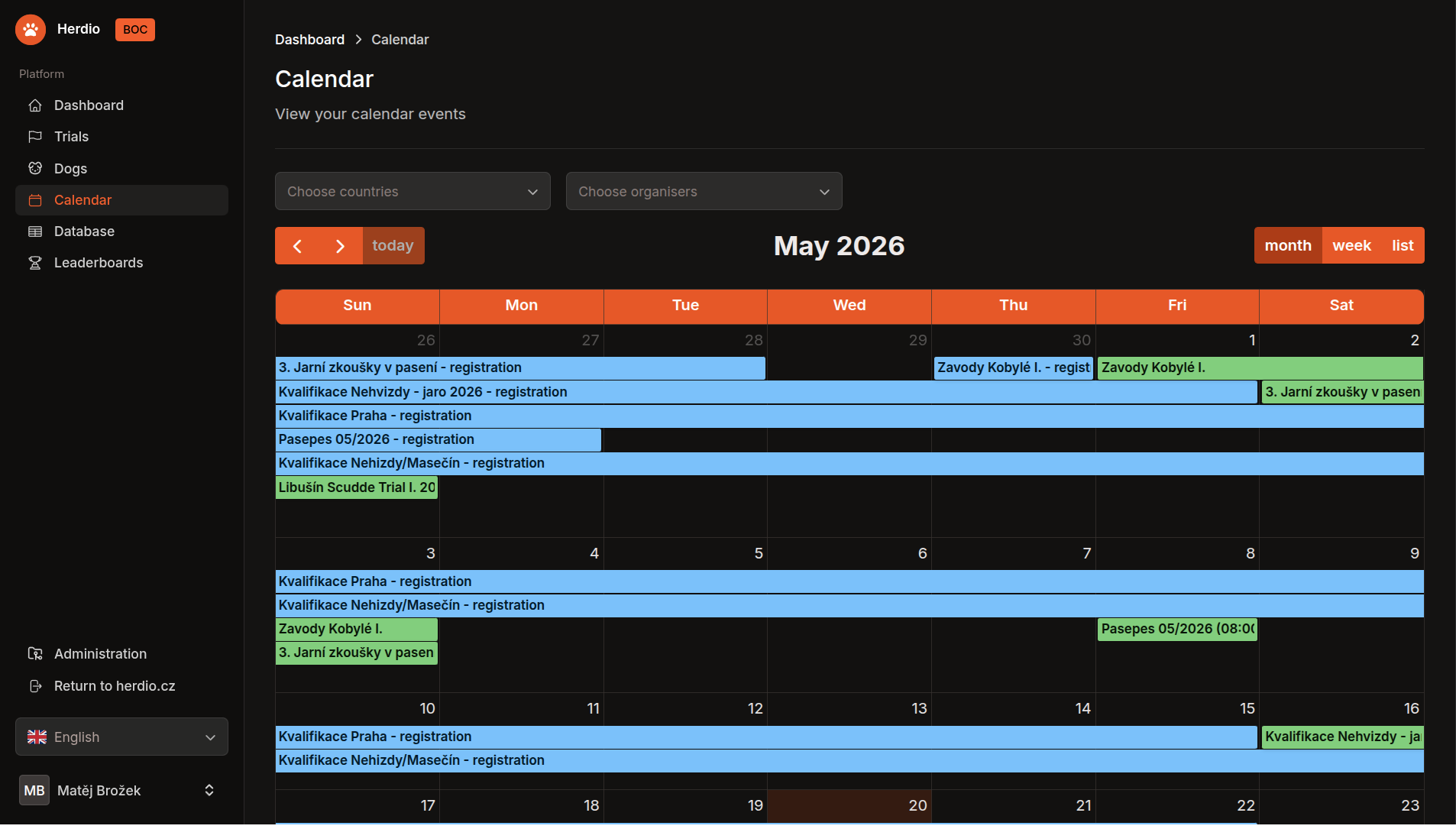Open Leaderboards in the sidebar
The height and width of the screenshot is (829, 1456).
121,263
